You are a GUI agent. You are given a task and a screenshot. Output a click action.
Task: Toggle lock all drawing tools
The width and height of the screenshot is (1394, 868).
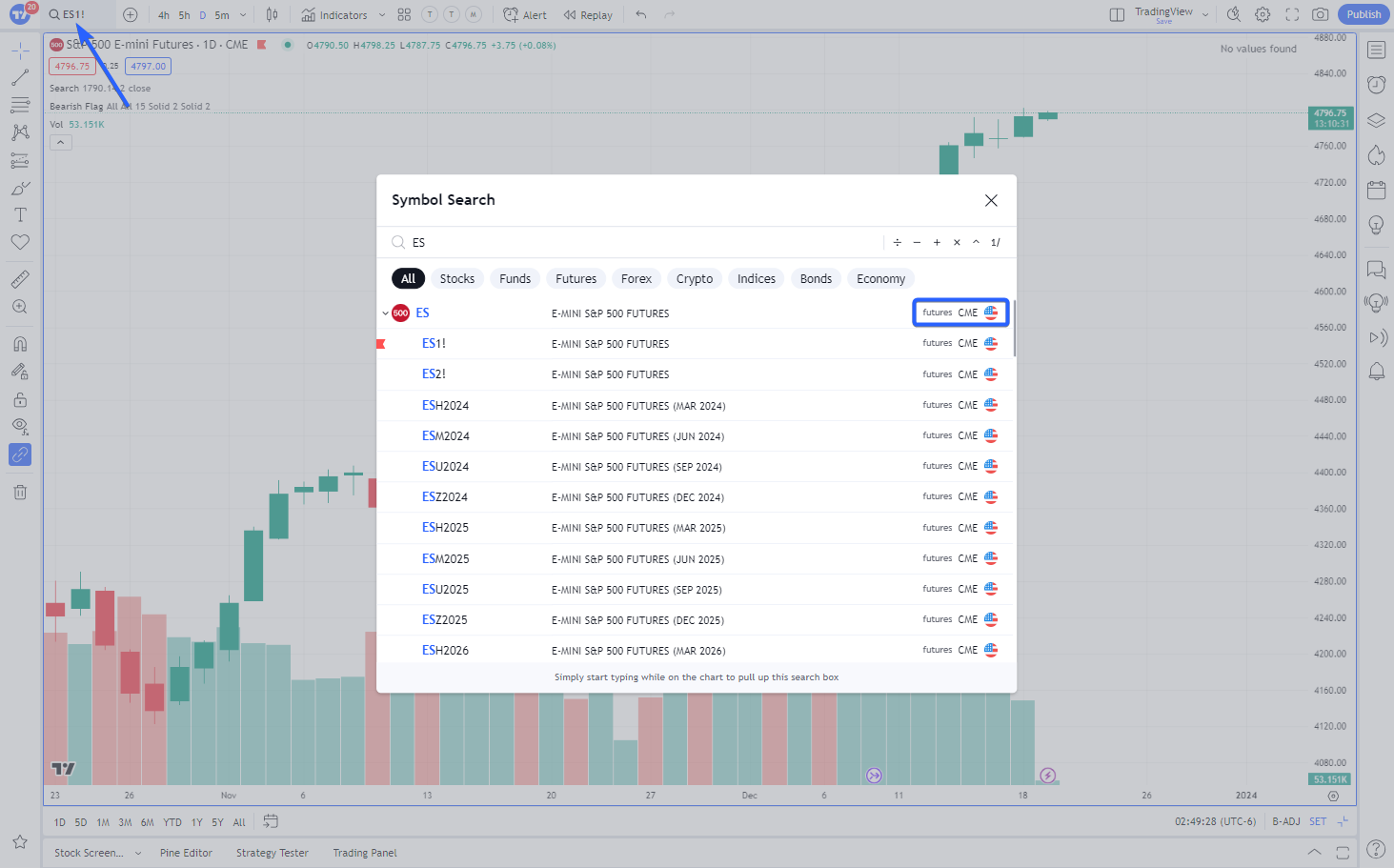pos(20,399)
